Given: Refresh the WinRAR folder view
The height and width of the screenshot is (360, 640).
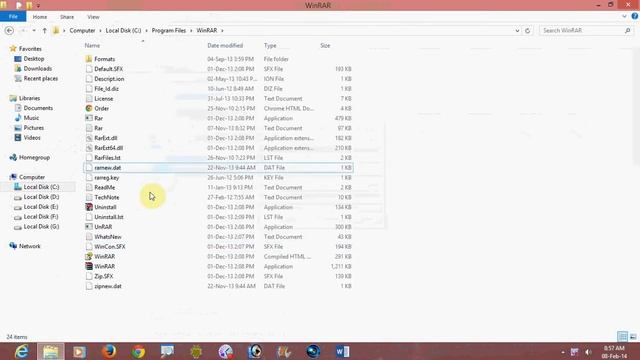Looking at the screenshot, I should pyautogui.click(x=527, y=31).
